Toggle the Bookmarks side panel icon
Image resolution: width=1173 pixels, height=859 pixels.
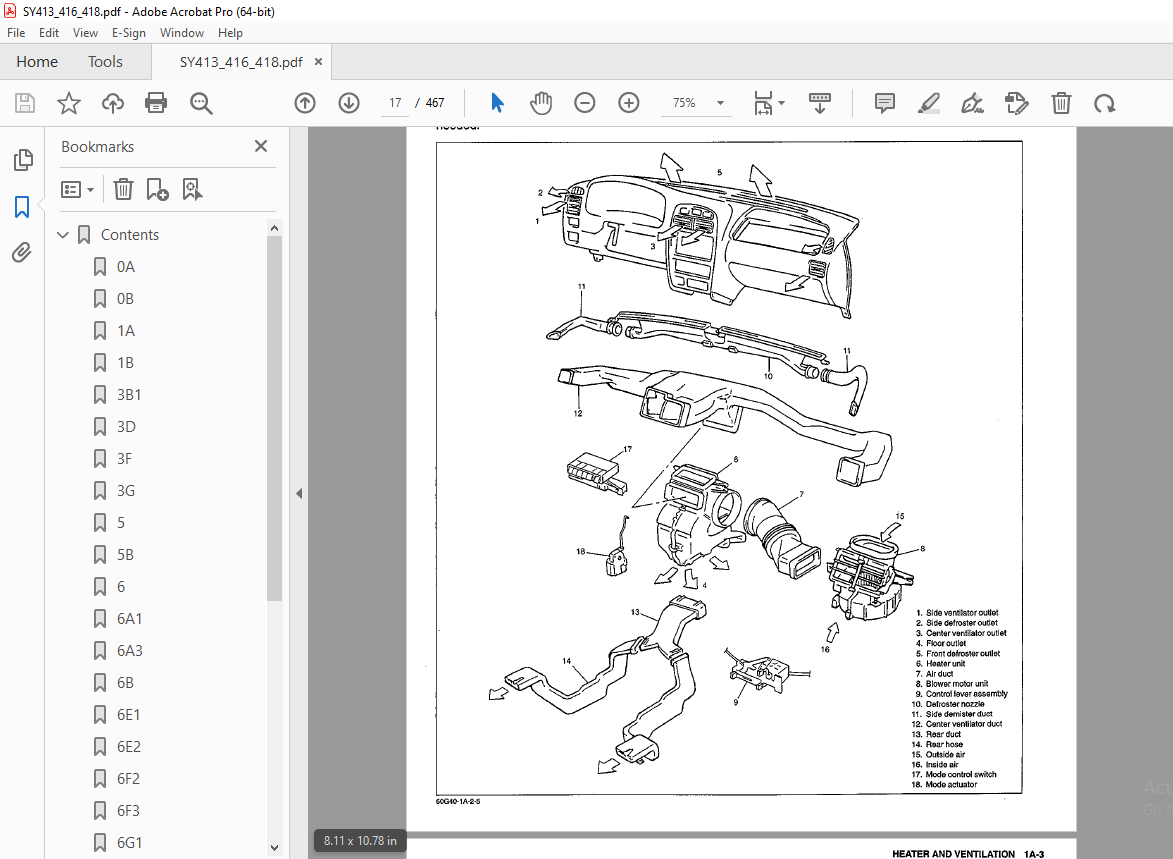point(22,207)
